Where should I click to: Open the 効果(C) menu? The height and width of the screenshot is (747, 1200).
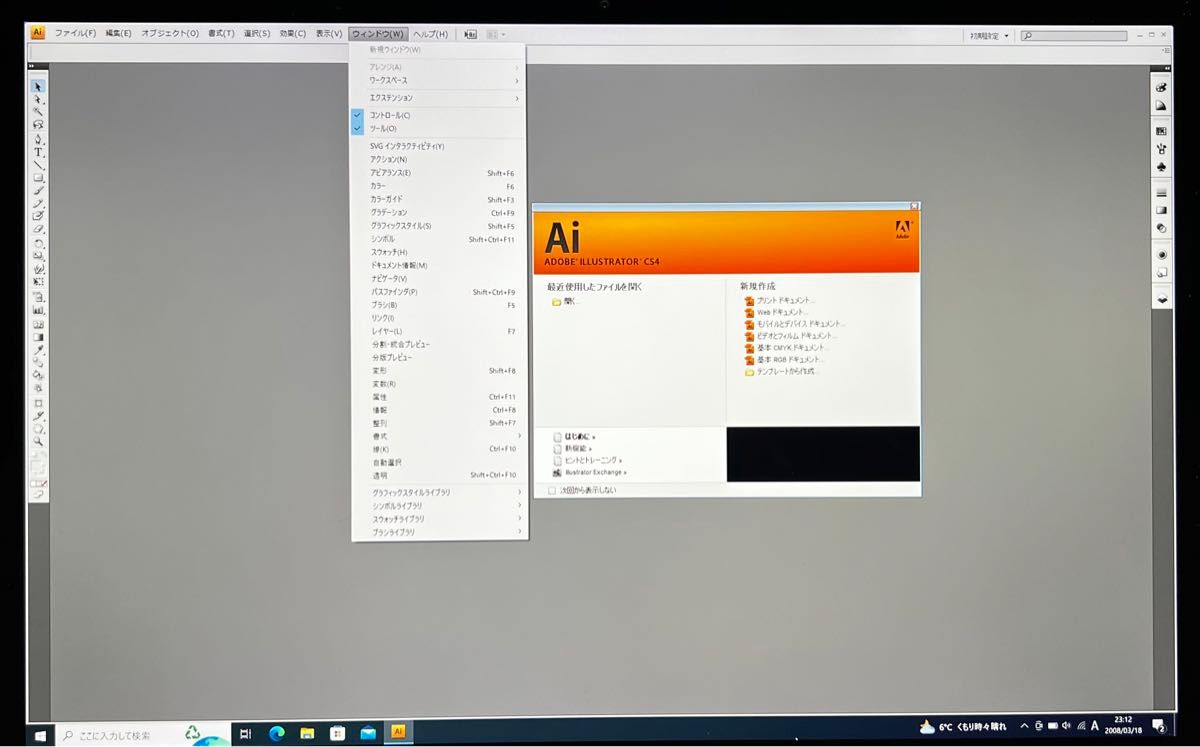pos(293,33)
